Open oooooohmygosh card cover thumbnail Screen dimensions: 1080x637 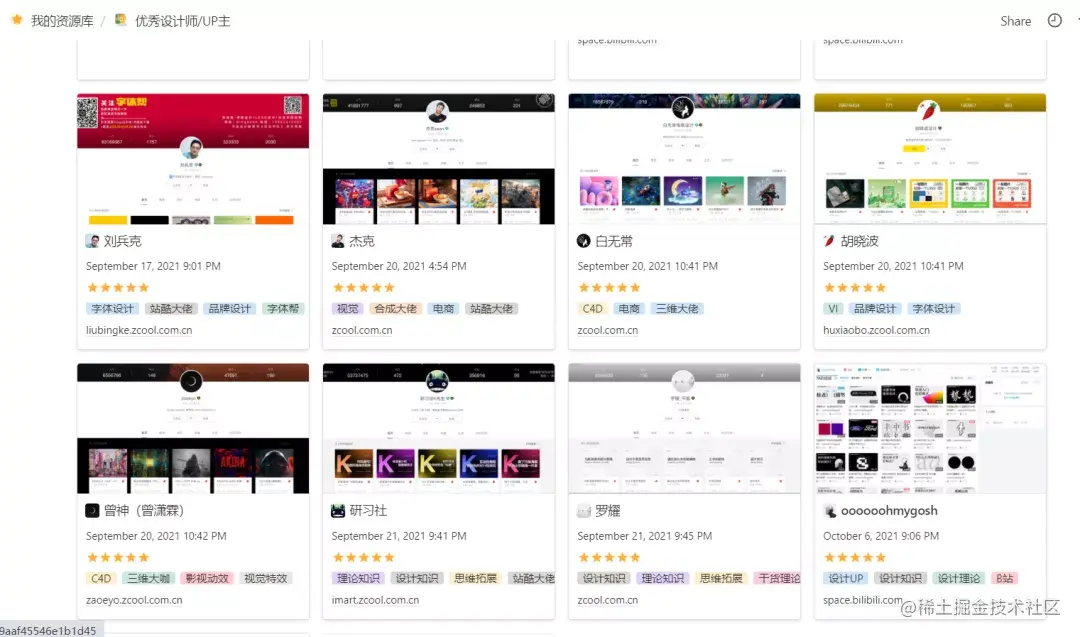pyautogui.click(x=930, y=428)
